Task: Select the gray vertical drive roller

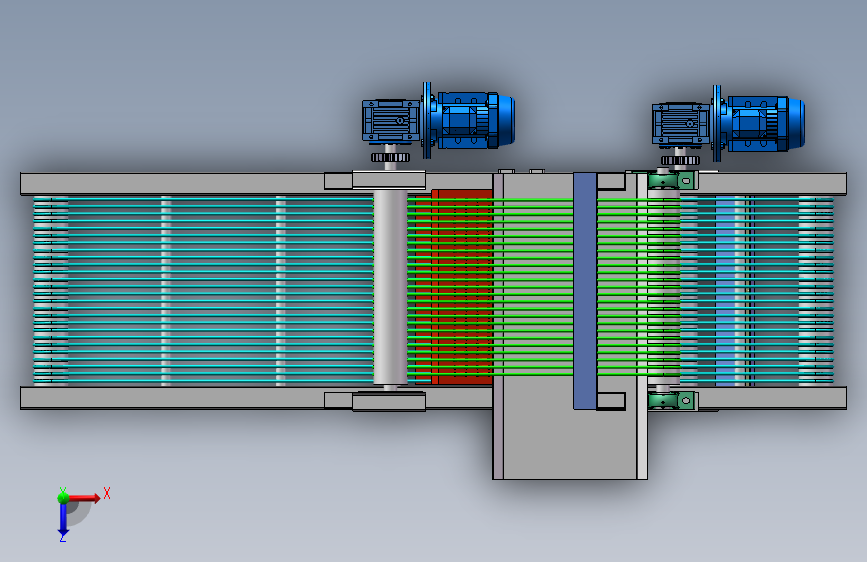Action: tap(390, 288)
